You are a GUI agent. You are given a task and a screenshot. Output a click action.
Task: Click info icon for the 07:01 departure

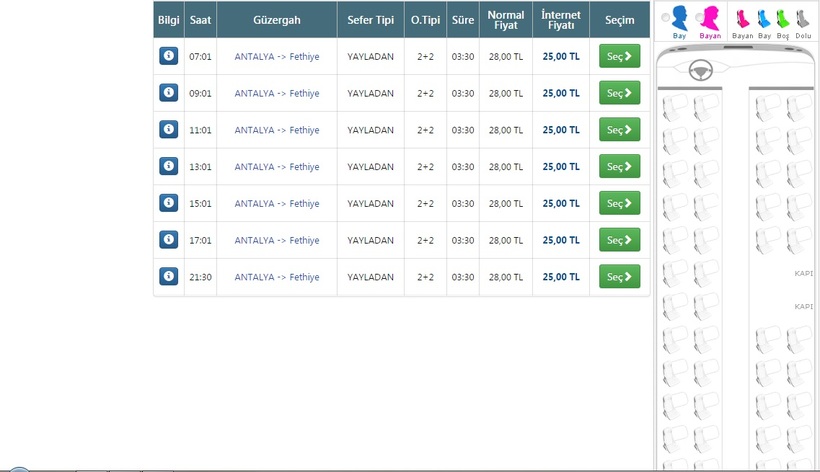pyautogui.click(x=169, y=56)
